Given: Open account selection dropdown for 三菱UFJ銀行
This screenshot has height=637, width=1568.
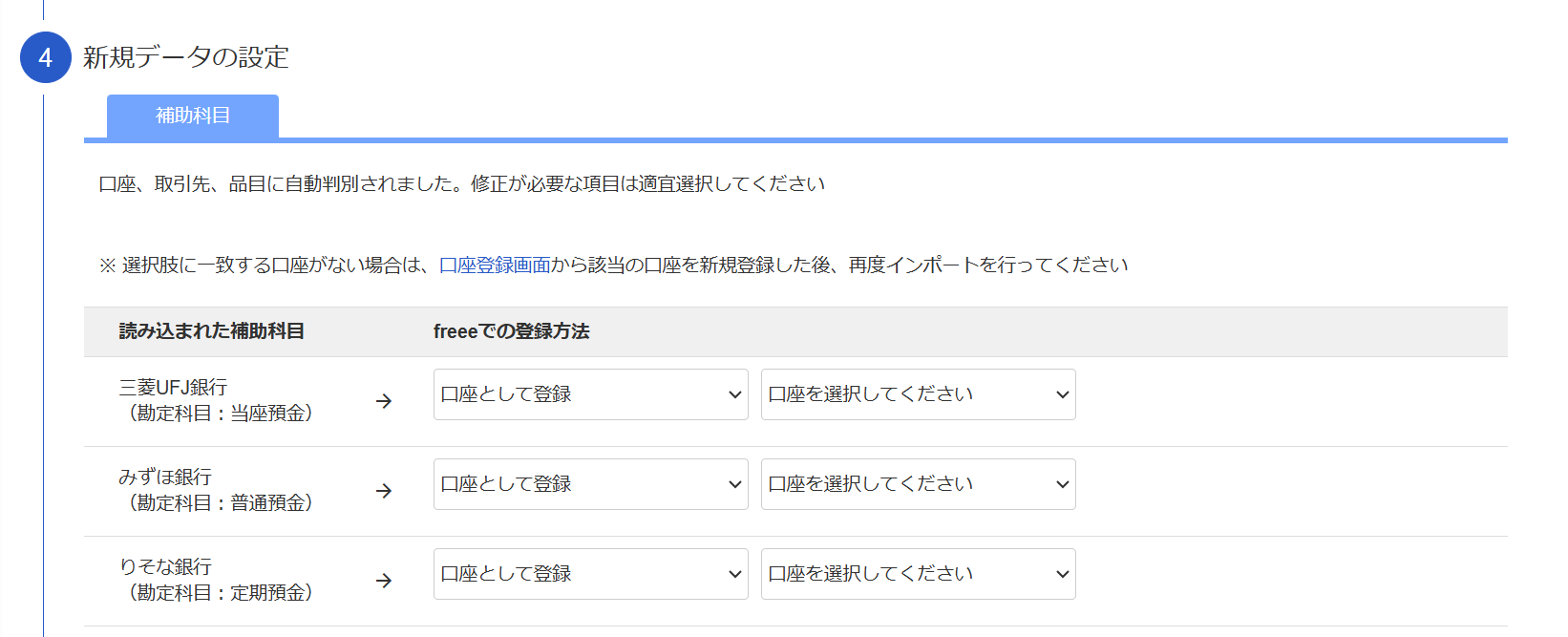Looking at the screenshot, I should click(919, 394).
